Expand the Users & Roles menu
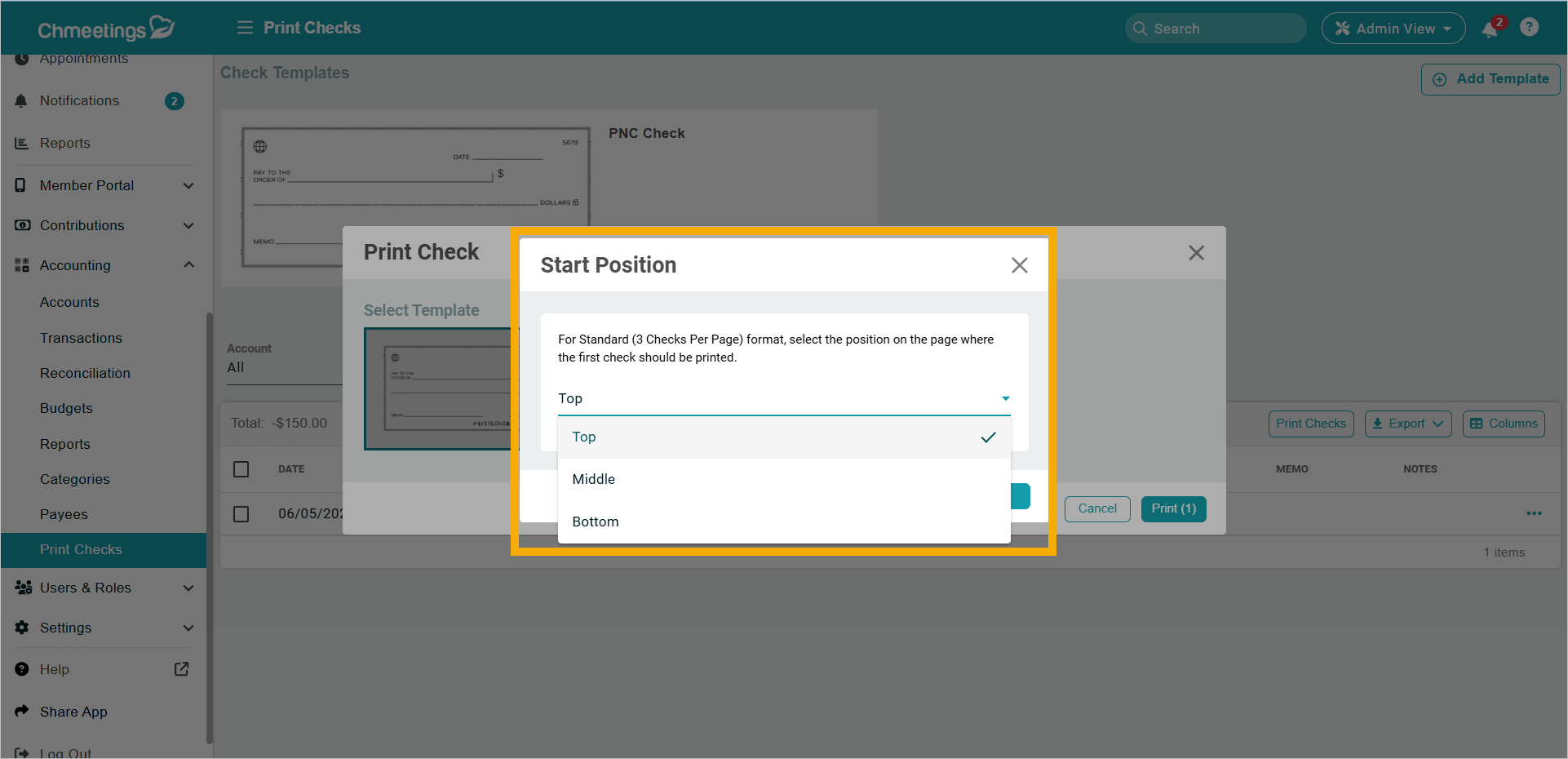Screen dimensions: 1568x759 [188, 588]
